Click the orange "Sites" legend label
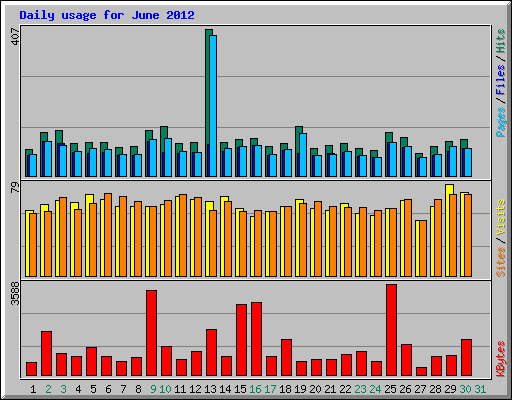 pyautogui.click(x=500, y=262)
